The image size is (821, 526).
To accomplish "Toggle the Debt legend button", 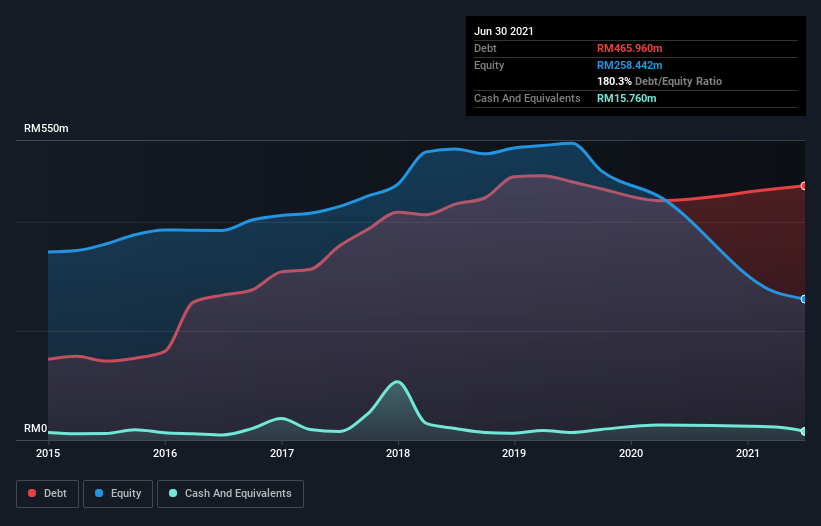I will (x=48, y=494).
